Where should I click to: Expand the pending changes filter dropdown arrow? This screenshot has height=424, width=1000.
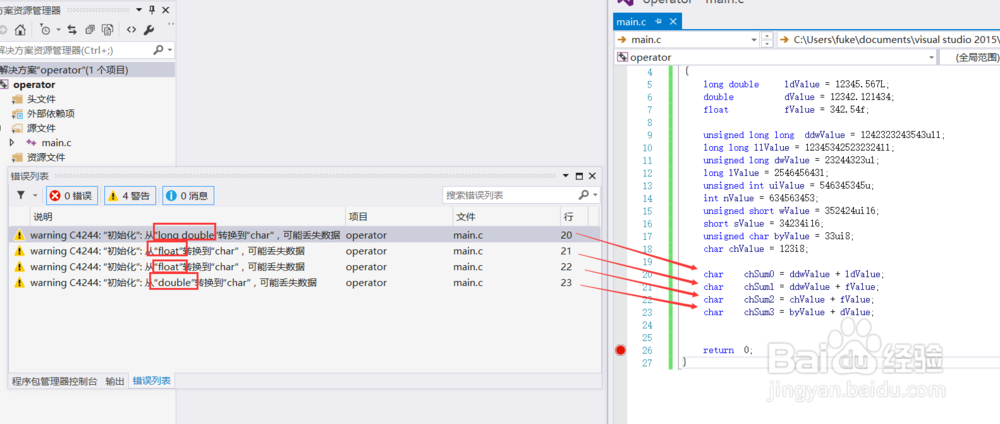click(58, 30)
